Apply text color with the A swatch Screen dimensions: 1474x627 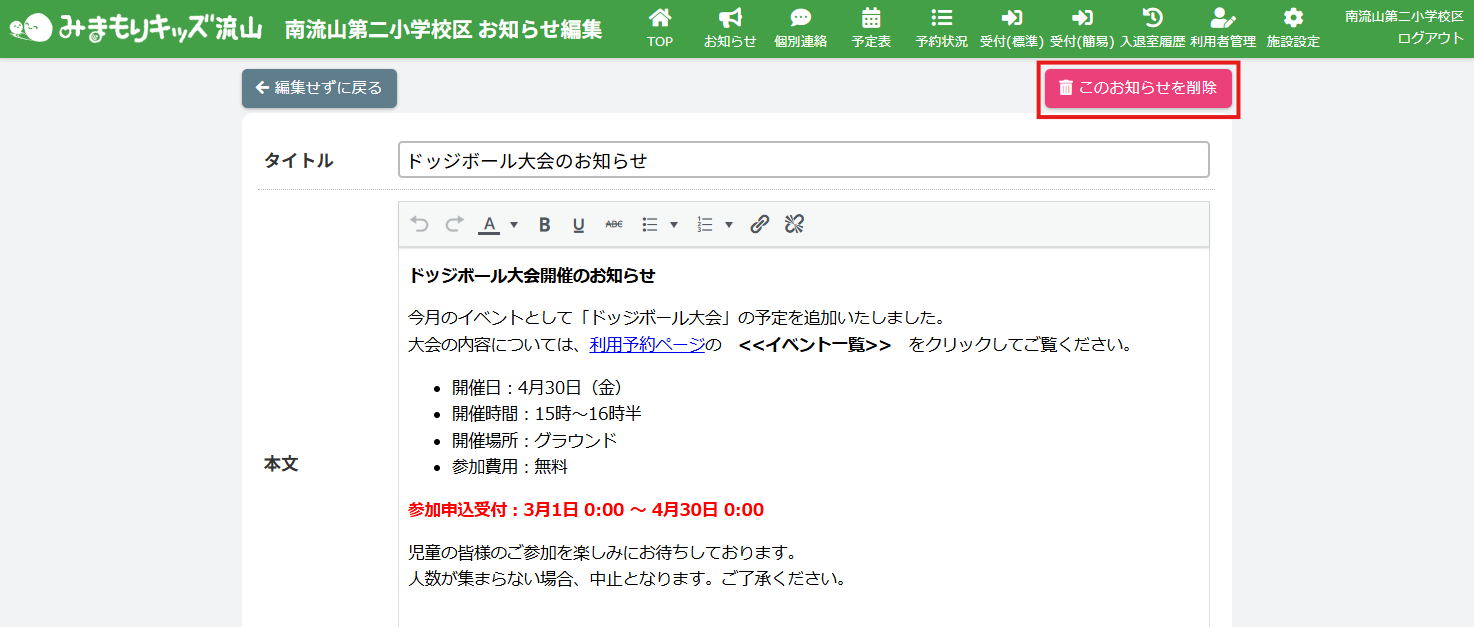pyautogui.click(x=488, y=225)
